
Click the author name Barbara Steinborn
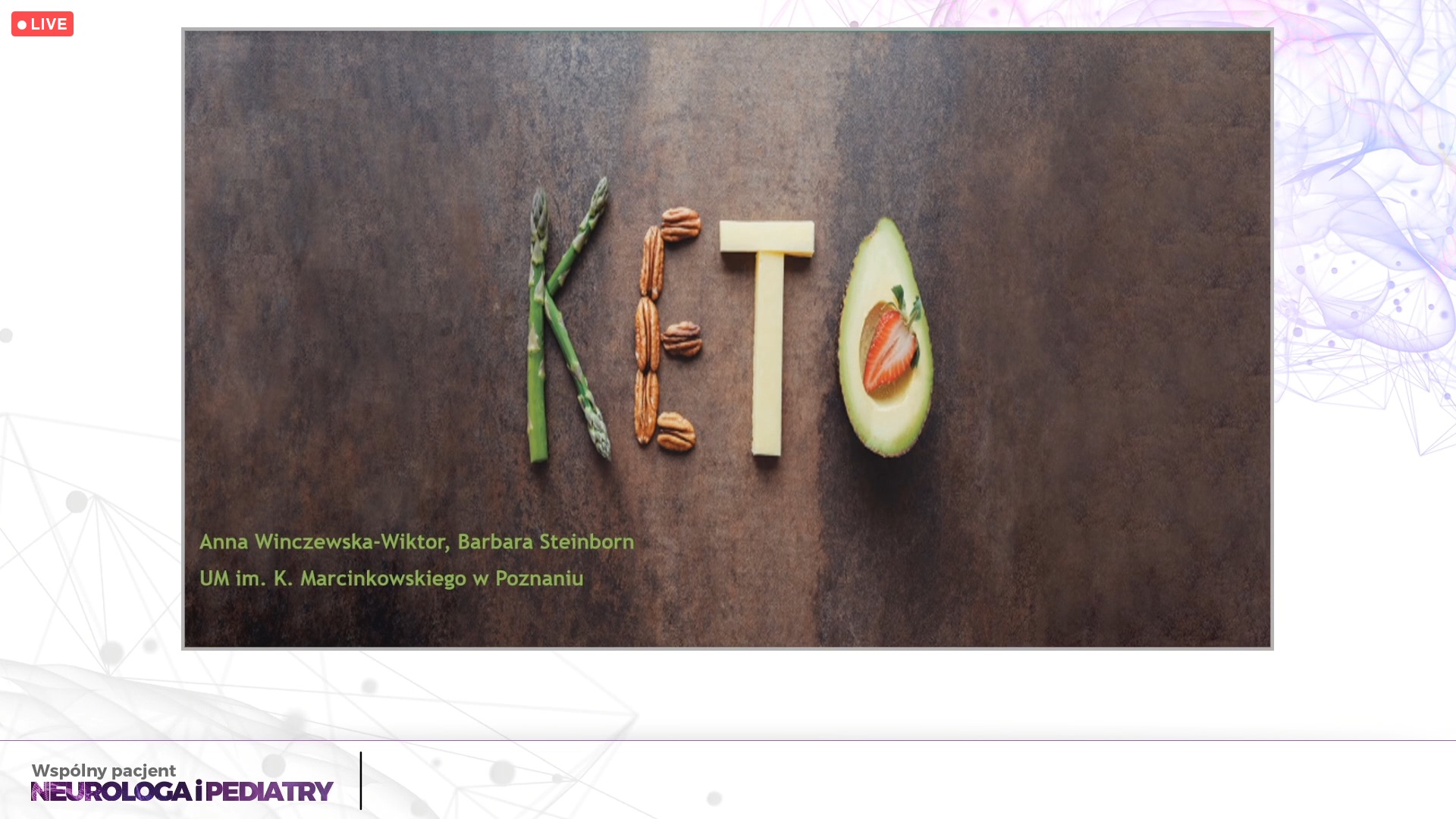(x=546, y=541)
